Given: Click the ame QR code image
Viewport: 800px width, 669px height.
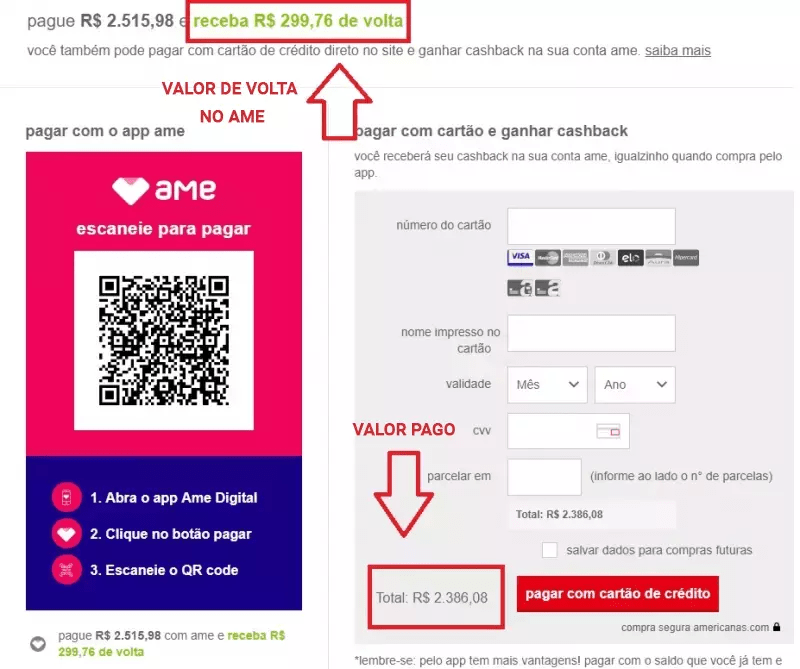Looking at the screenshot, I should (x=164, y=340).
